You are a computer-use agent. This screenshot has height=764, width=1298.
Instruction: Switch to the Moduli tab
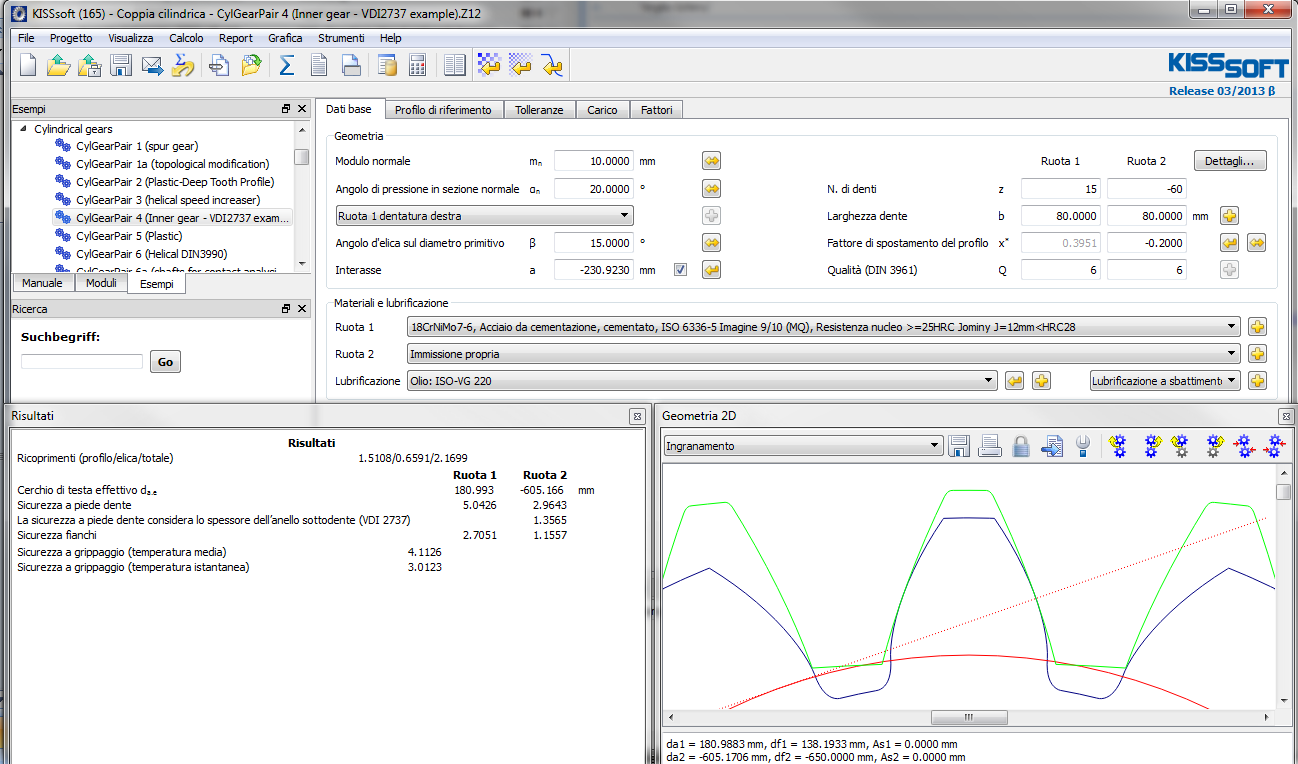101,283
